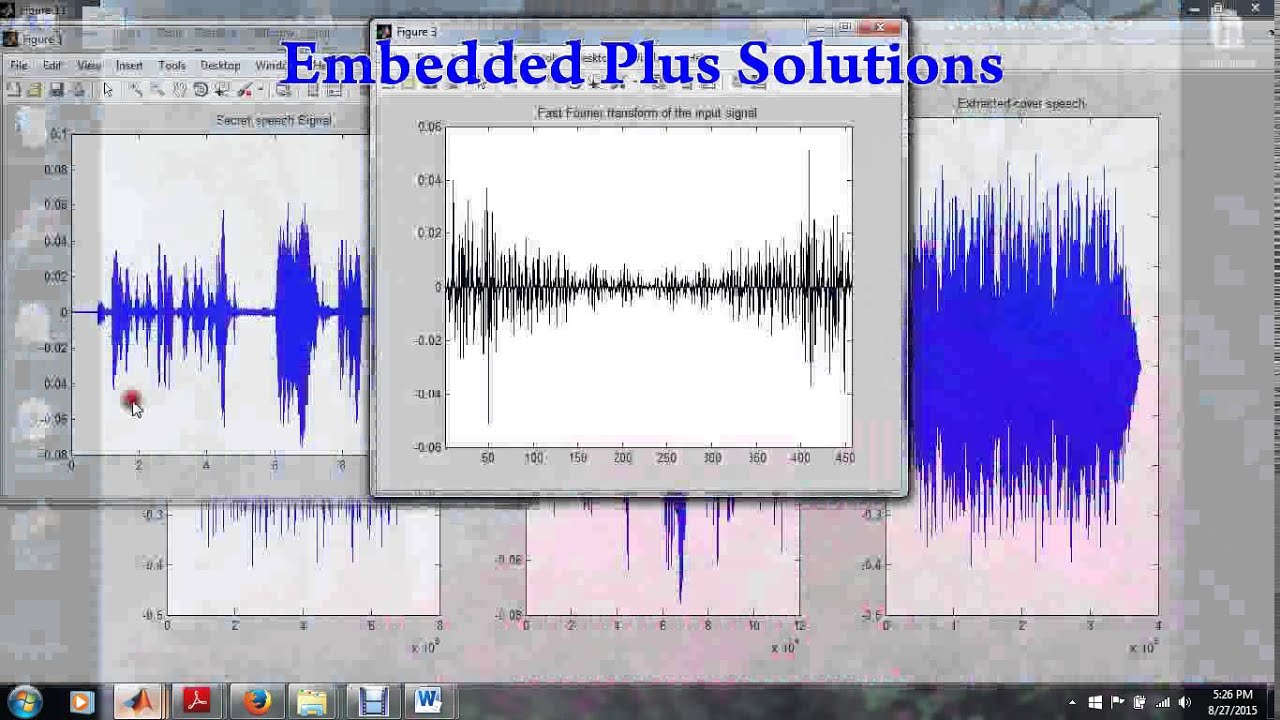Open Edit menu in Figure 1
This screenshot has height=720, width=1280.
coord(52,65)
